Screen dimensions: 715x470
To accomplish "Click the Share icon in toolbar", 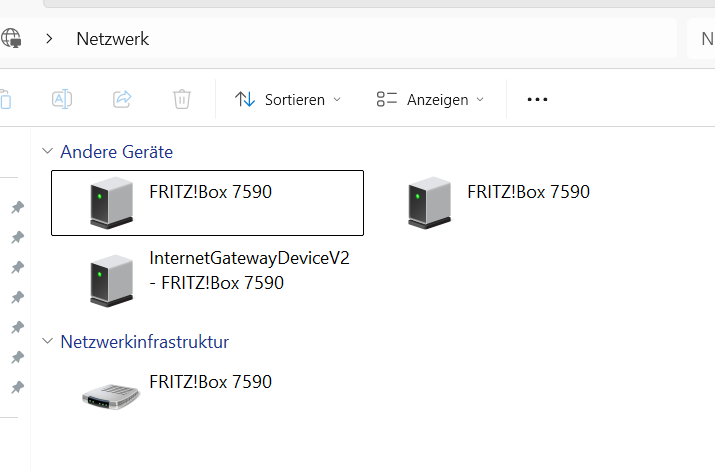I will [122, 99].
